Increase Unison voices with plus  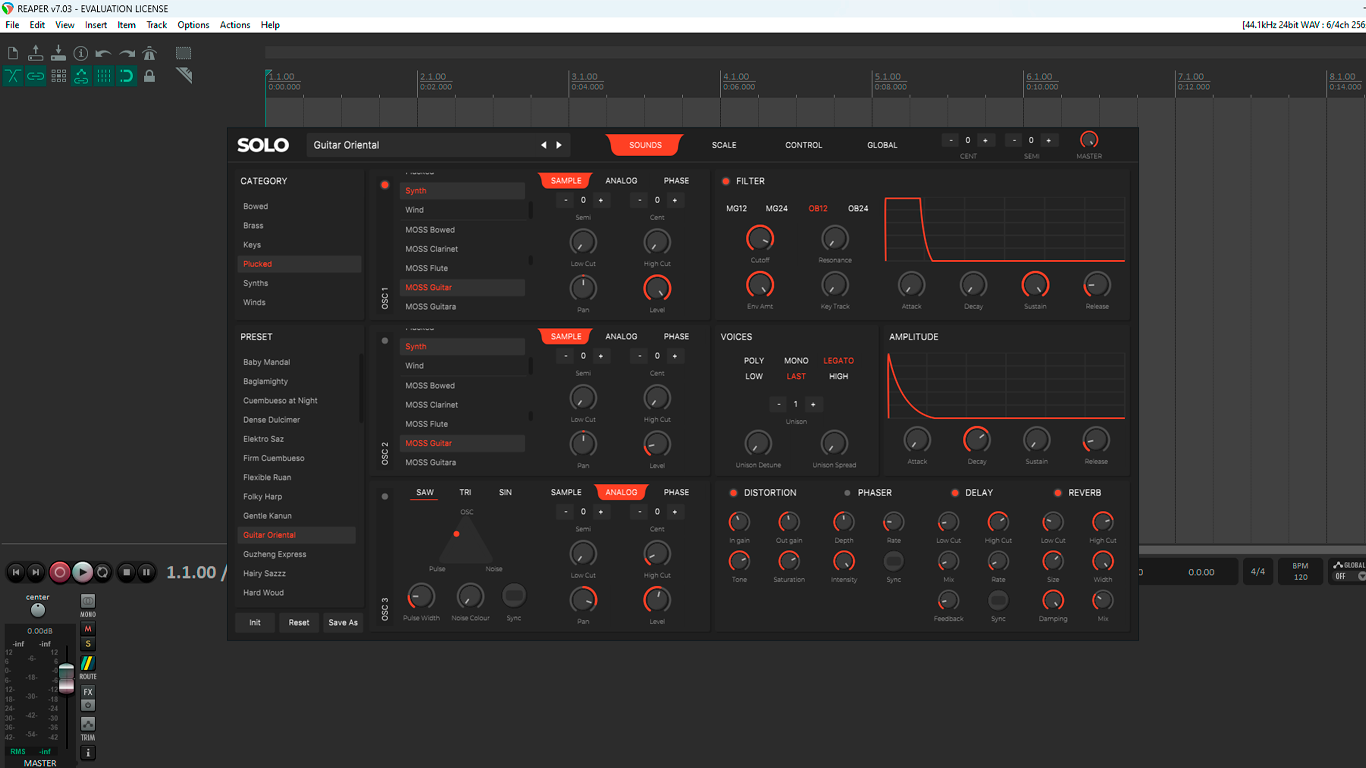[813, 404]
